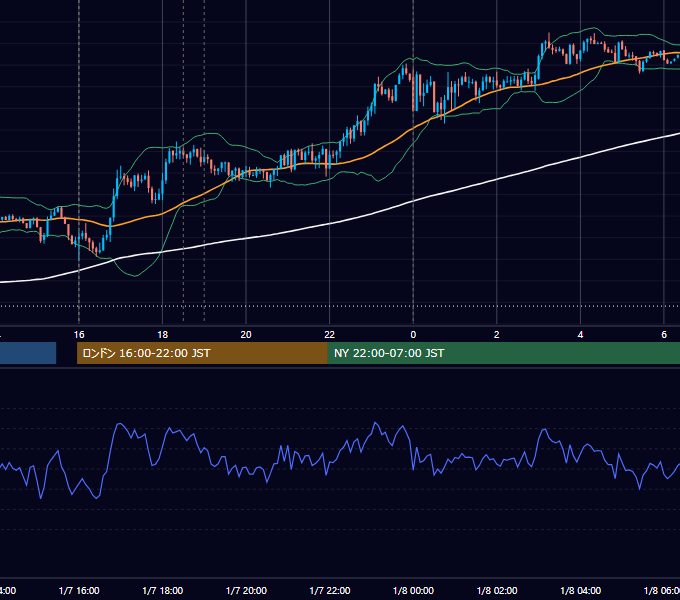The image size is (680, 600).
Task: Select the "1/7 18:00" date label
Action: coord(163,590)
